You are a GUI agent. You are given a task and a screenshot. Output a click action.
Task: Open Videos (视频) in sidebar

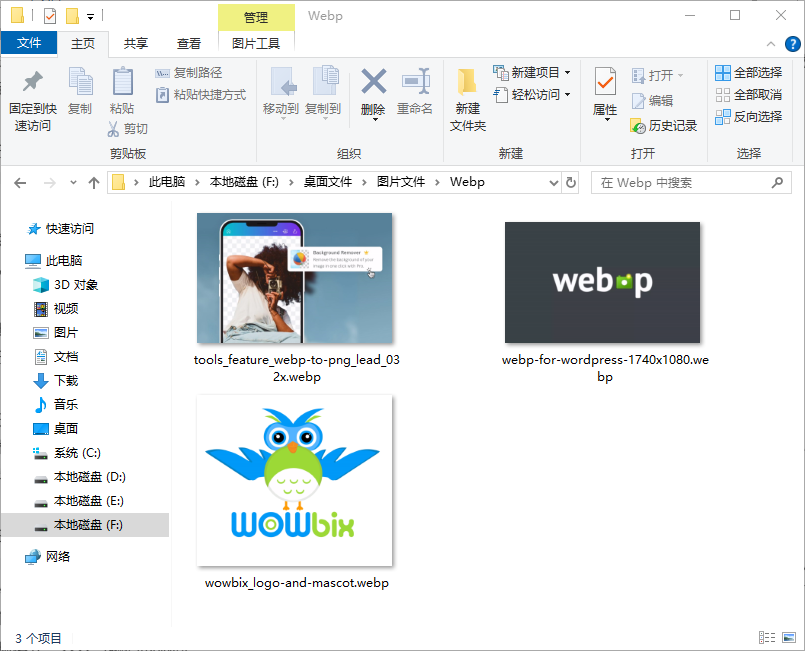point(56,309)
